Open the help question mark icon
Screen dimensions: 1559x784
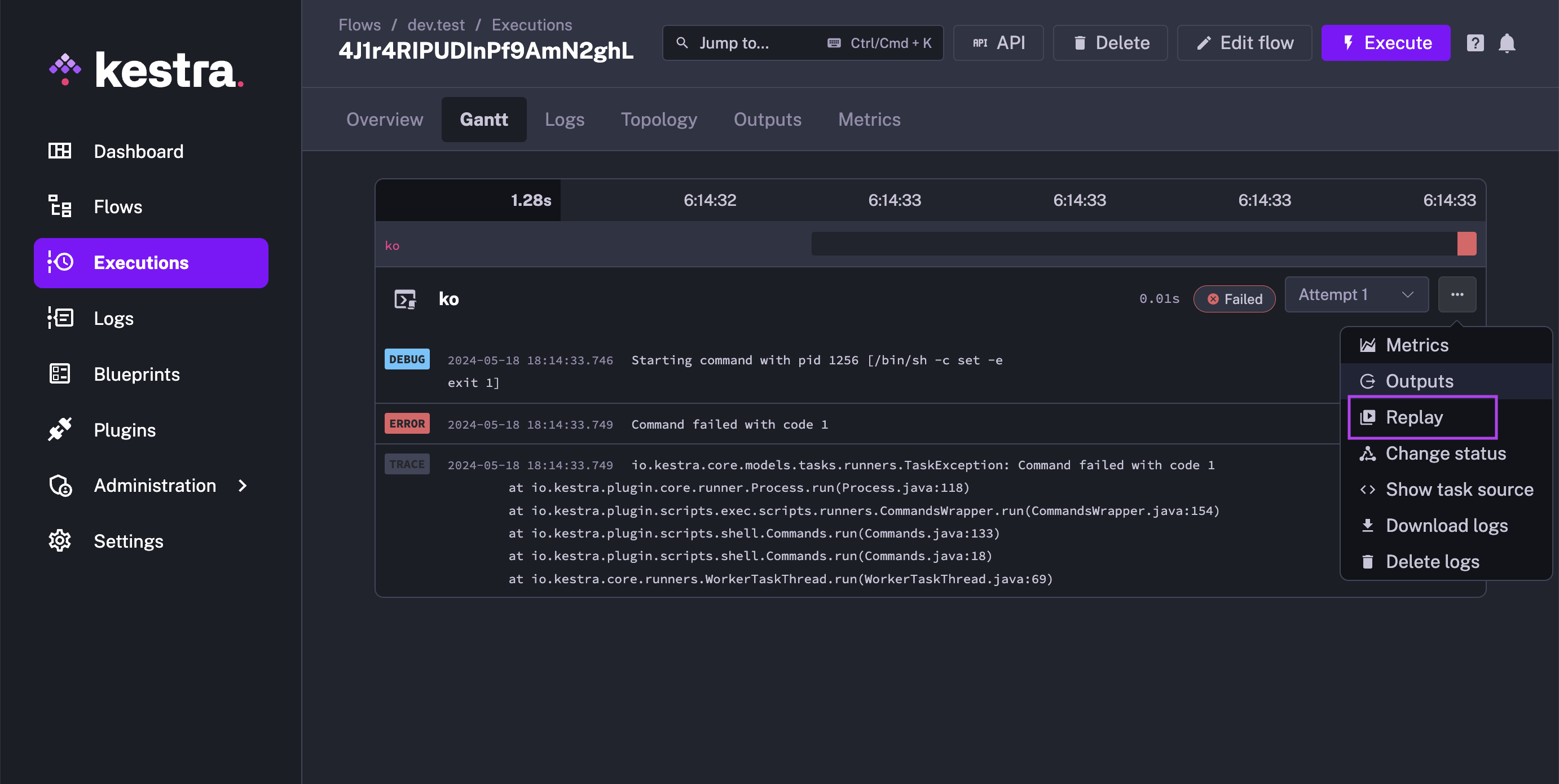(x=1475, y=43)
